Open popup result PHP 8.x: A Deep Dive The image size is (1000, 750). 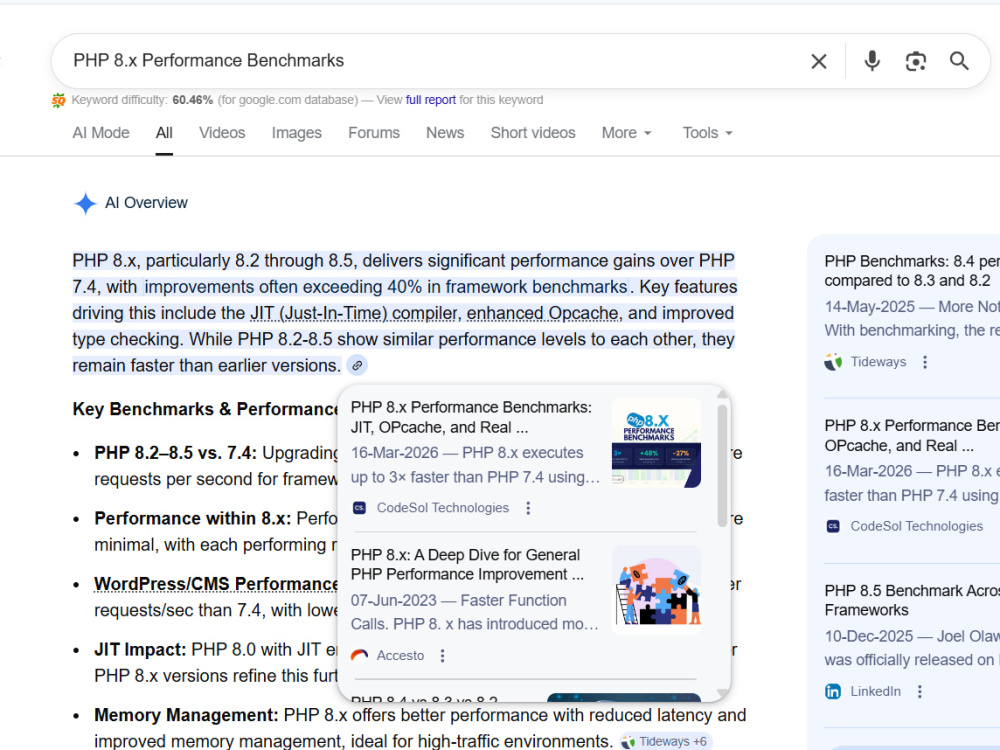click(467, 564)
